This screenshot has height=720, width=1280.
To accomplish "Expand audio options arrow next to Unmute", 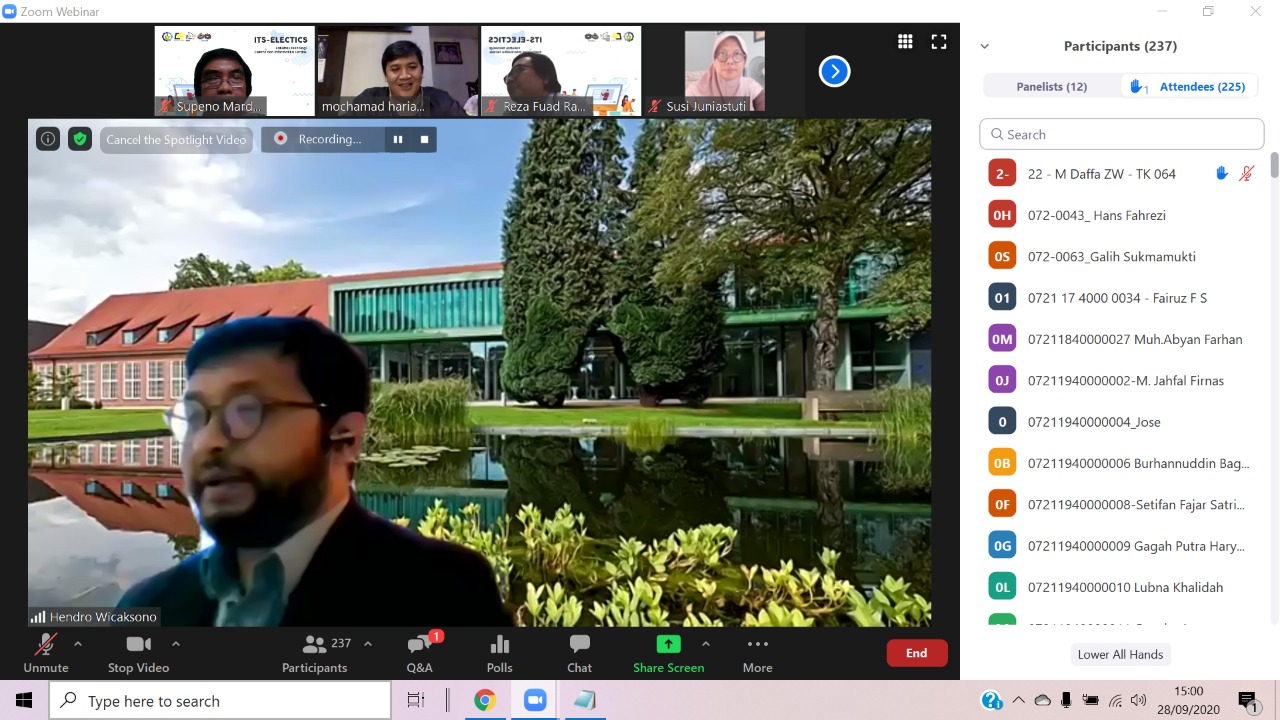I will click(x=78, y=644).
